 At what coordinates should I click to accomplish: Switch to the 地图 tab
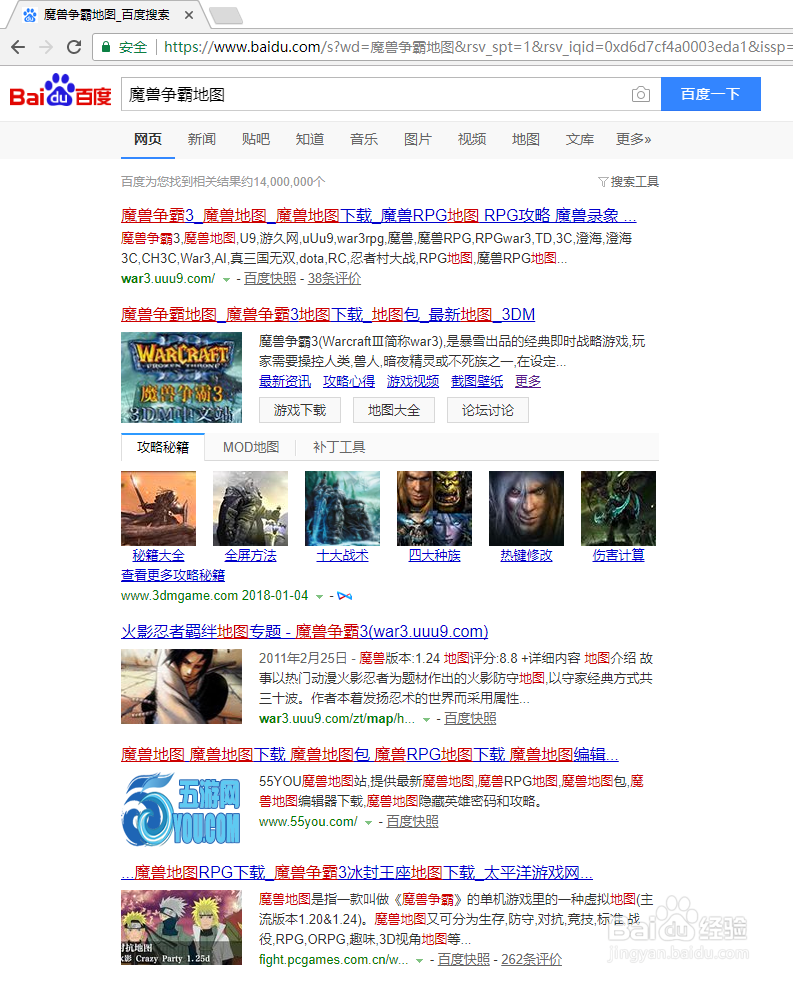pyautogui.click(x=525, y=139)
